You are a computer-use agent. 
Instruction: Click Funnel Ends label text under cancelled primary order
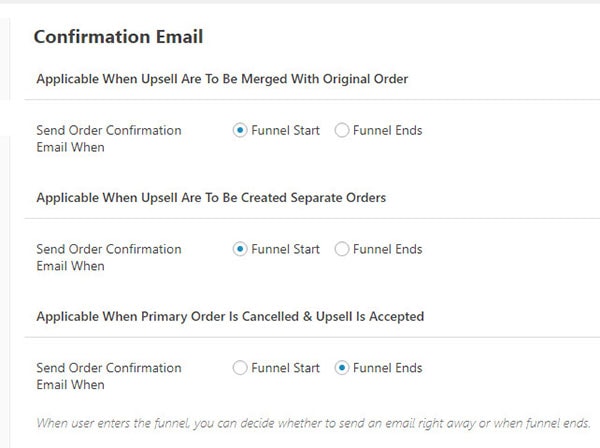[x=387, y=368]
